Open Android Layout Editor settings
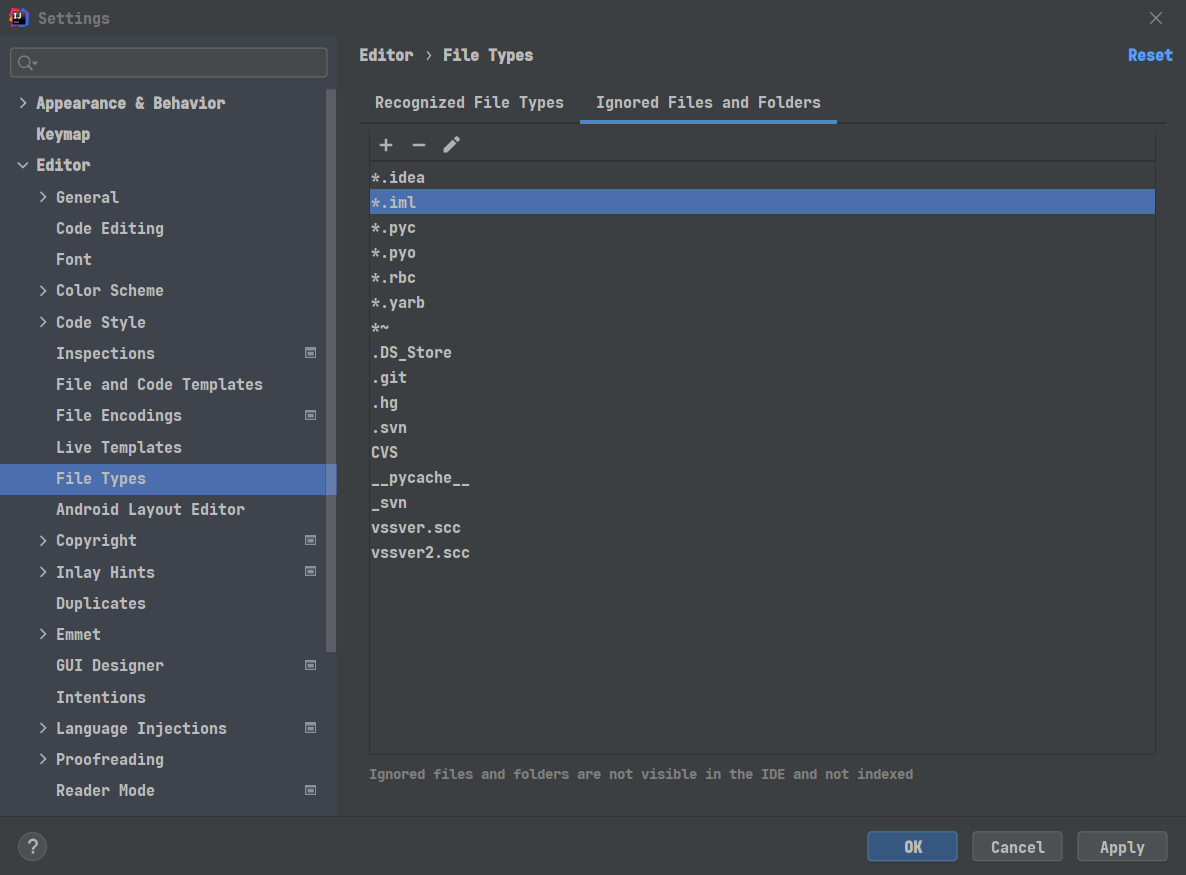The image size is (1186, 875). click(x=150, y=510)
